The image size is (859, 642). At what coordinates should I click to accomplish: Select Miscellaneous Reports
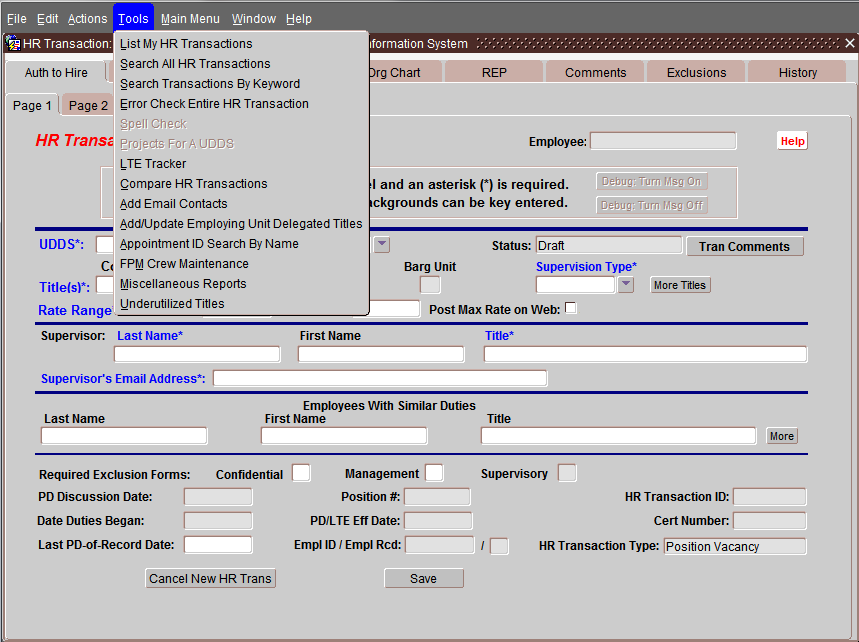tap(241, 284)
